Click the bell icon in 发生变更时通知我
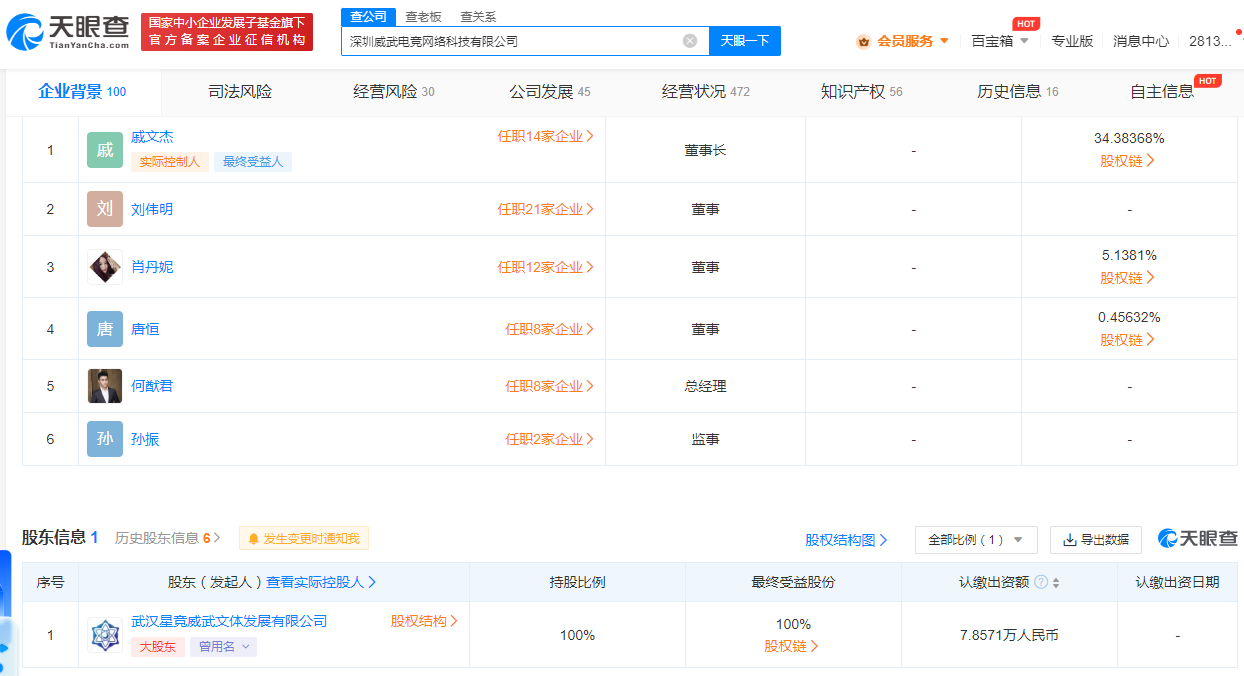Image resolution: width=1244 pixels, height=676 pixels. (x=254, y=538)
